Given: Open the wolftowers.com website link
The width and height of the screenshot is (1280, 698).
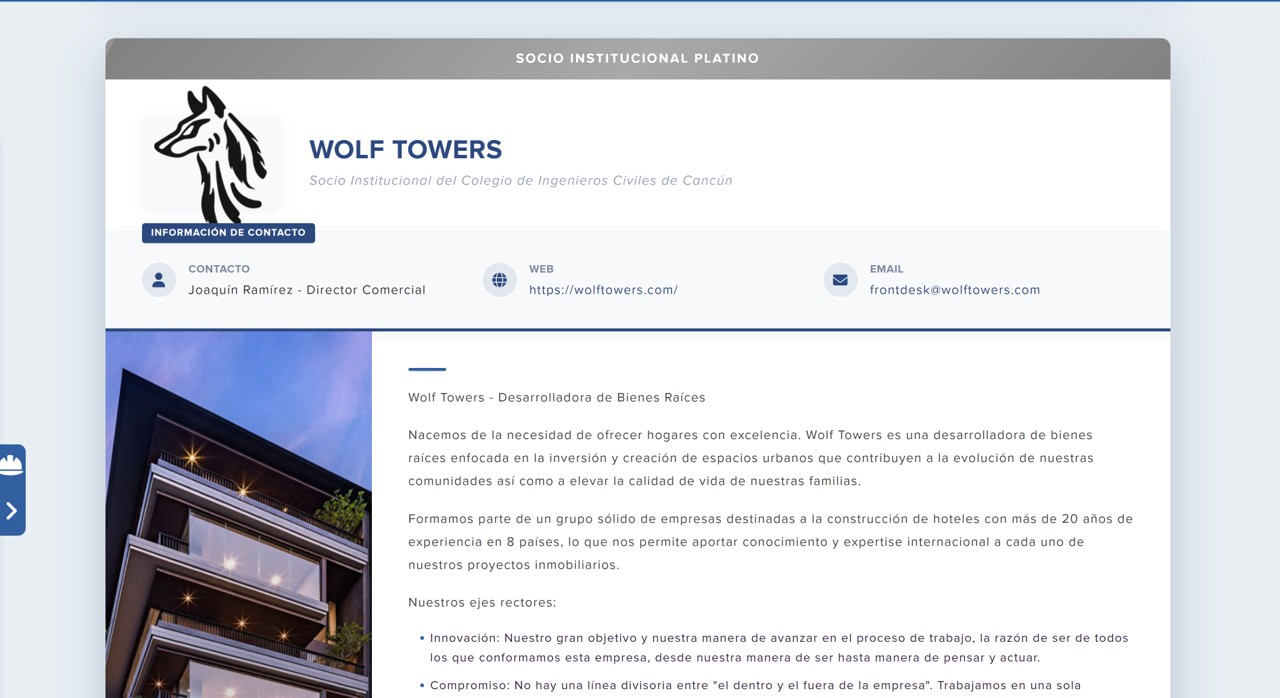Looking at the screenshot, I should (603, 289).
